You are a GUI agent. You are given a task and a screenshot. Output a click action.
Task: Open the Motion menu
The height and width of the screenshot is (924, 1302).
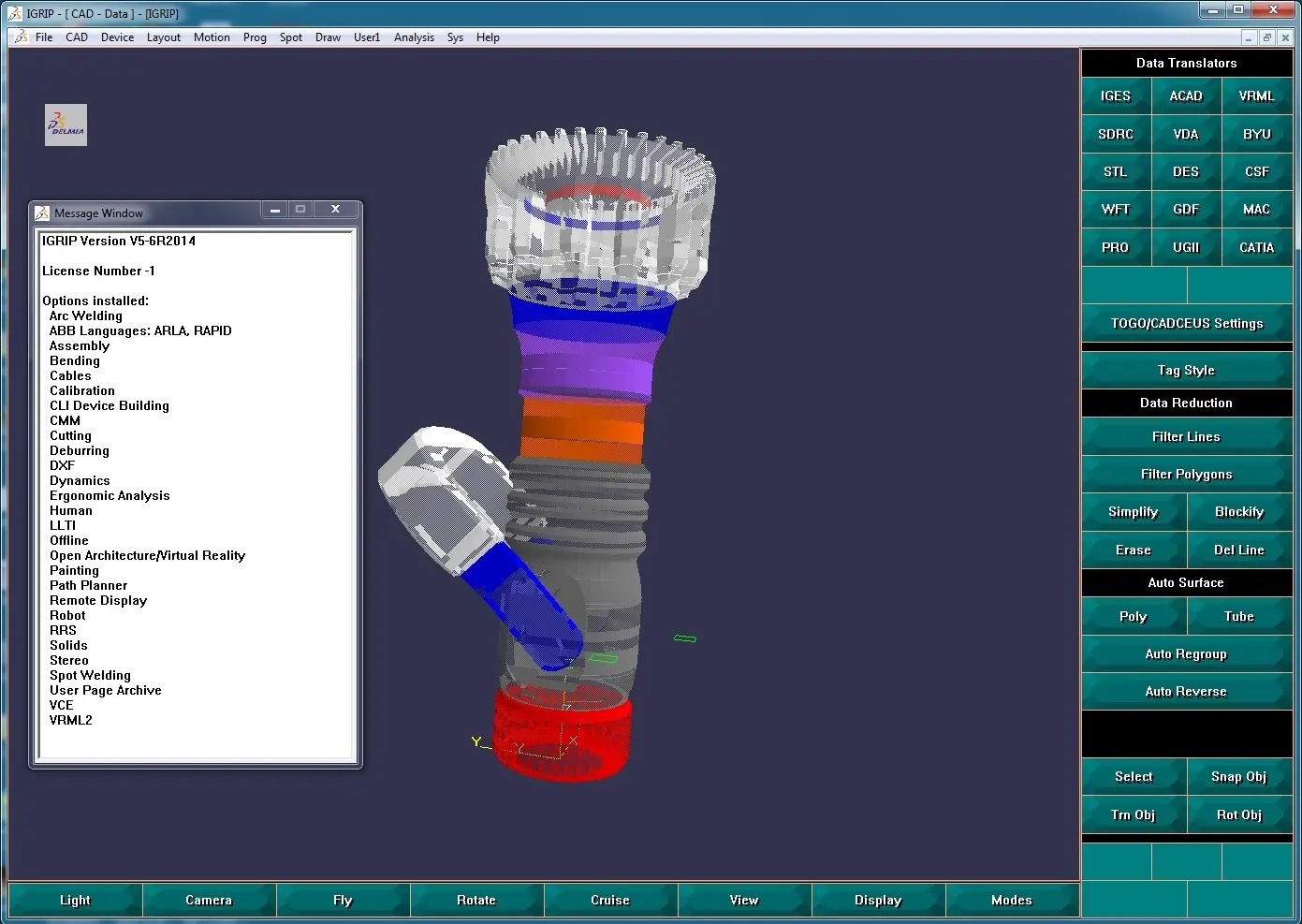(212, 37)
